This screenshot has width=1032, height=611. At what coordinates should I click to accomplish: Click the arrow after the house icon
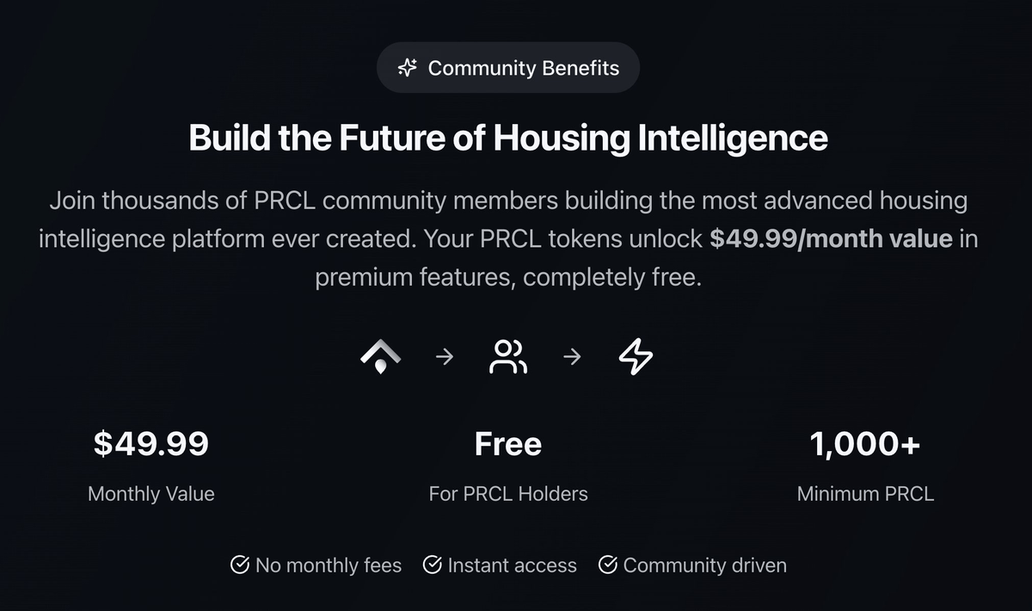(x=445, y=357)
